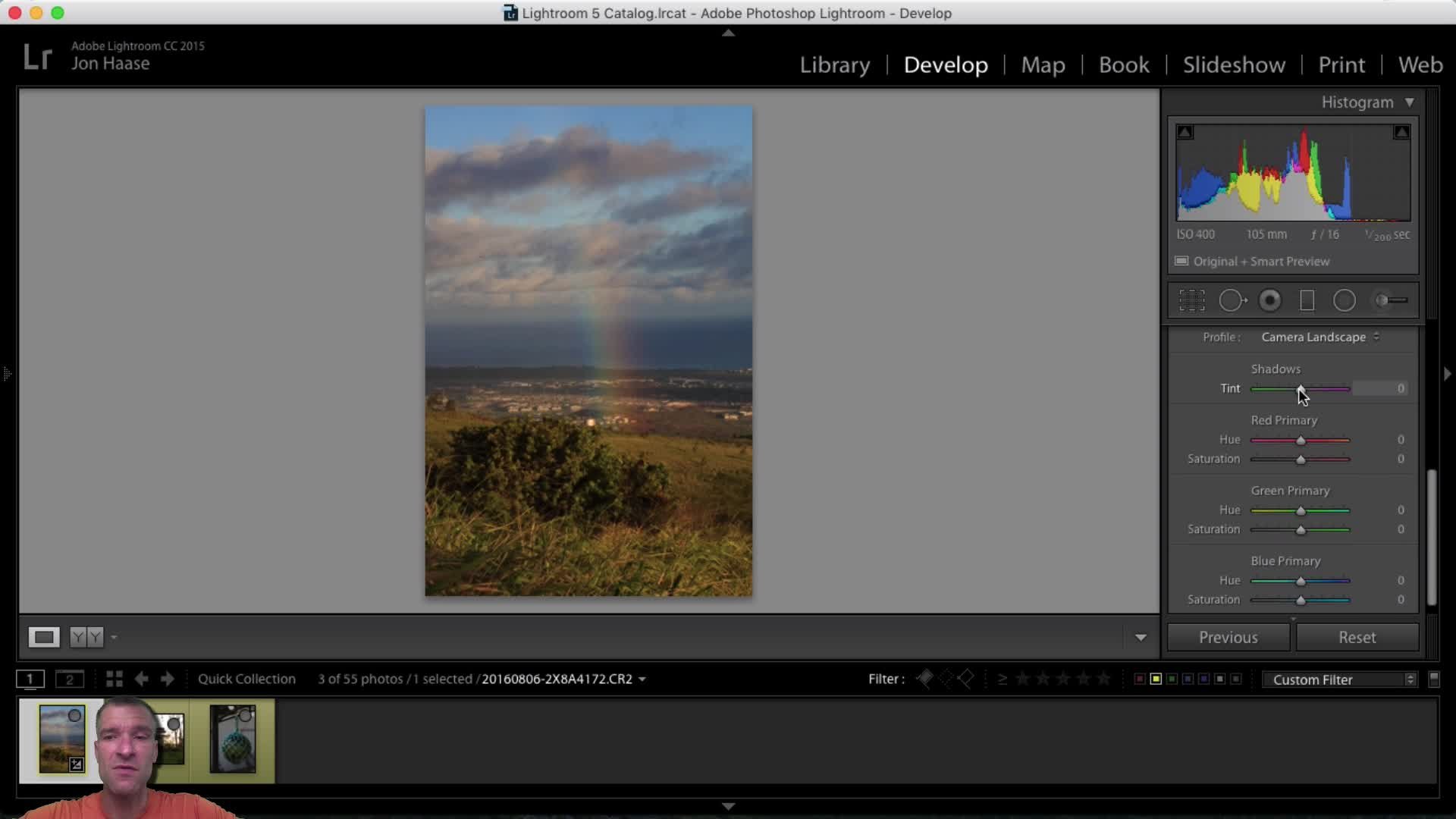Choose the Radial Filter tool

click(1344, 301)
